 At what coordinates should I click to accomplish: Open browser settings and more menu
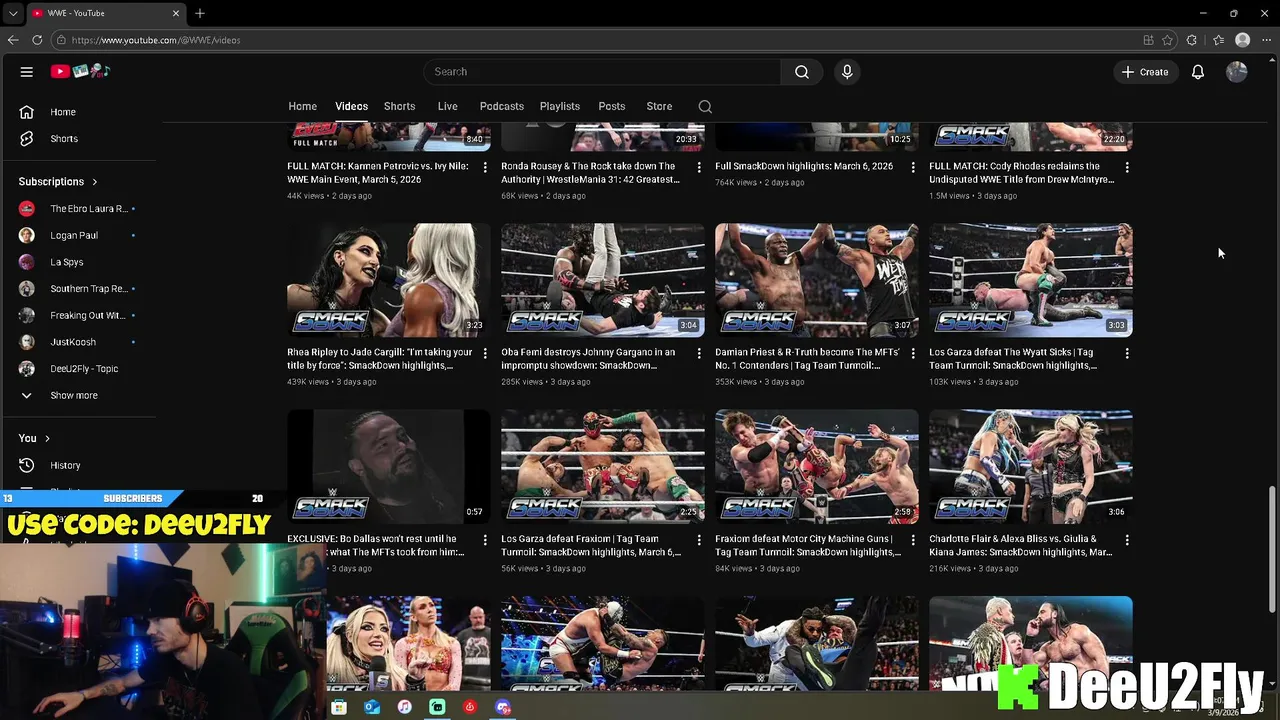pyautogui.click(x=1267, y=40)
